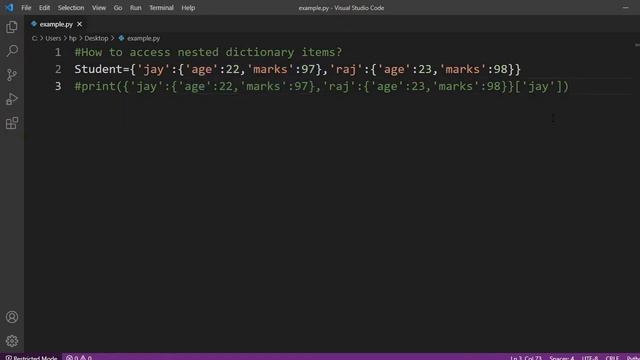640x360 pixels.
Task: Click the hp breadcrumb segment
Action: point(73,38)
